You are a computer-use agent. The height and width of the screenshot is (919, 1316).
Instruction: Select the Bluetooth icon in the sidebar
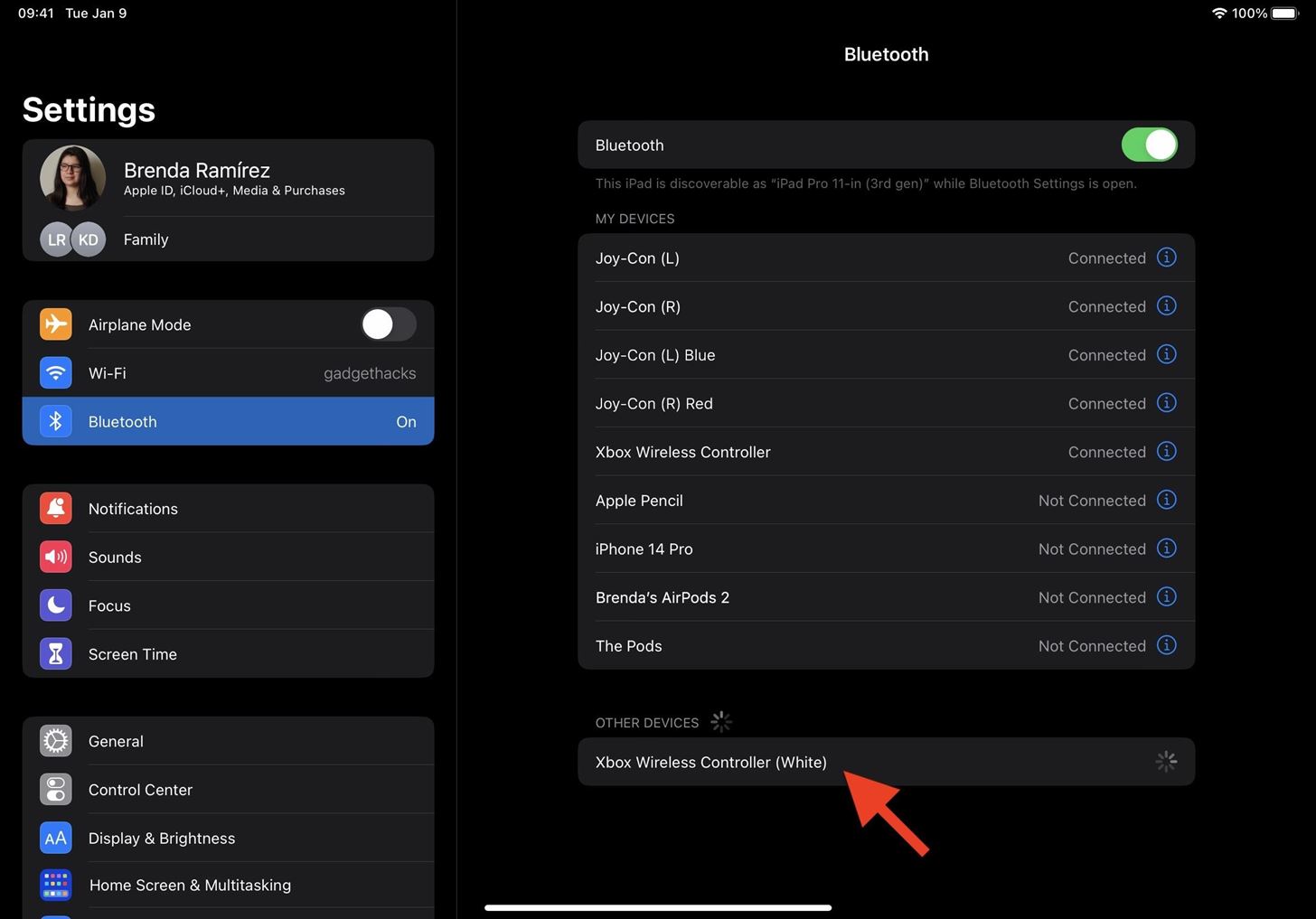click(55, 421)
